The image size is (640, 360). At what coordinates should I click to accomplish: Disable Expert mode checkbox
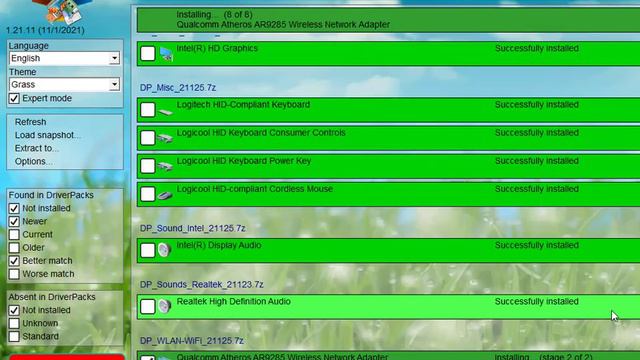point(14,98)
